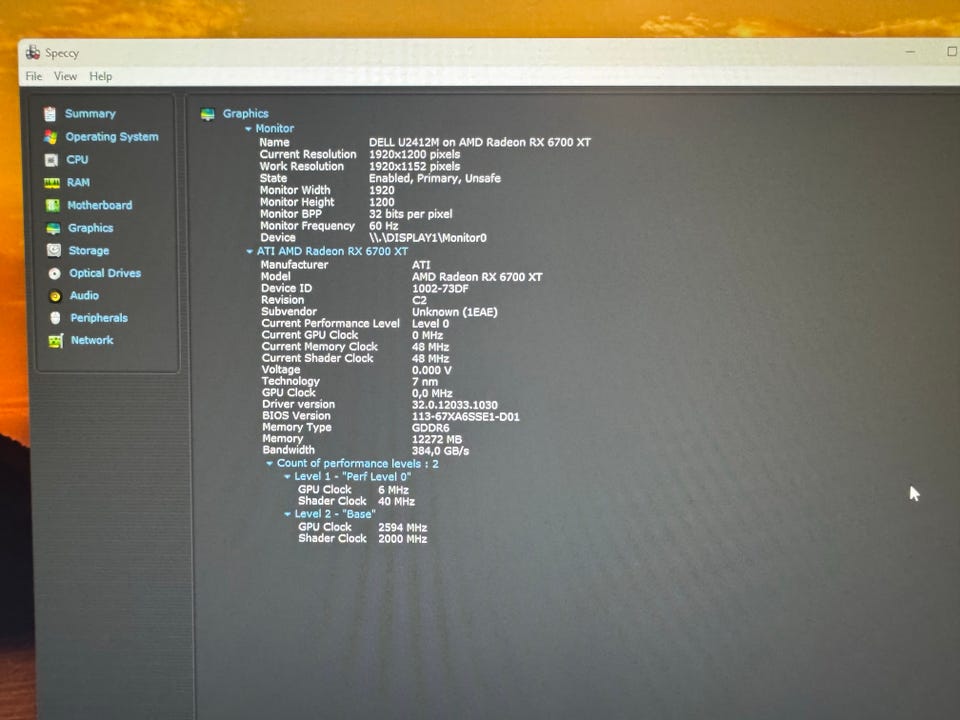Open the Network section label

[92, 340]
